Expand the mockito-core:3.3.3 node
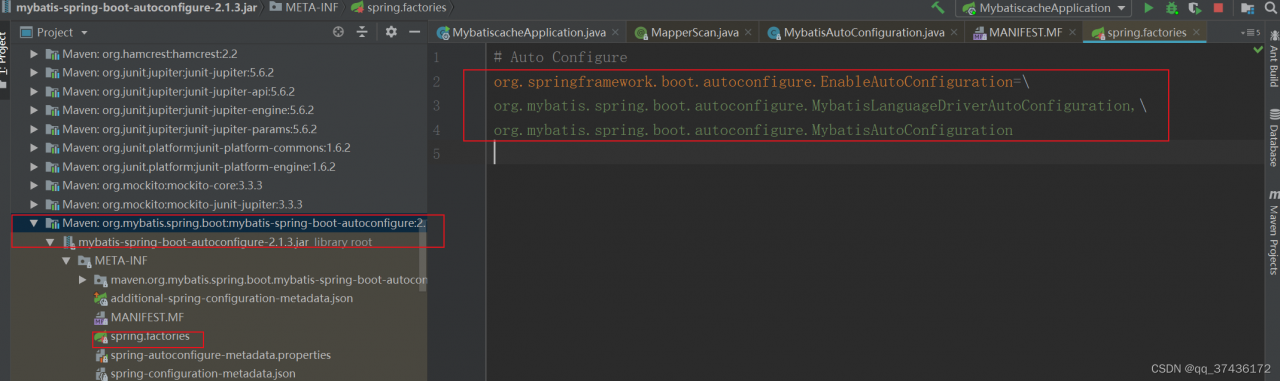The height and width of the screenshot is (381, 1280). (x=34, y=185)
